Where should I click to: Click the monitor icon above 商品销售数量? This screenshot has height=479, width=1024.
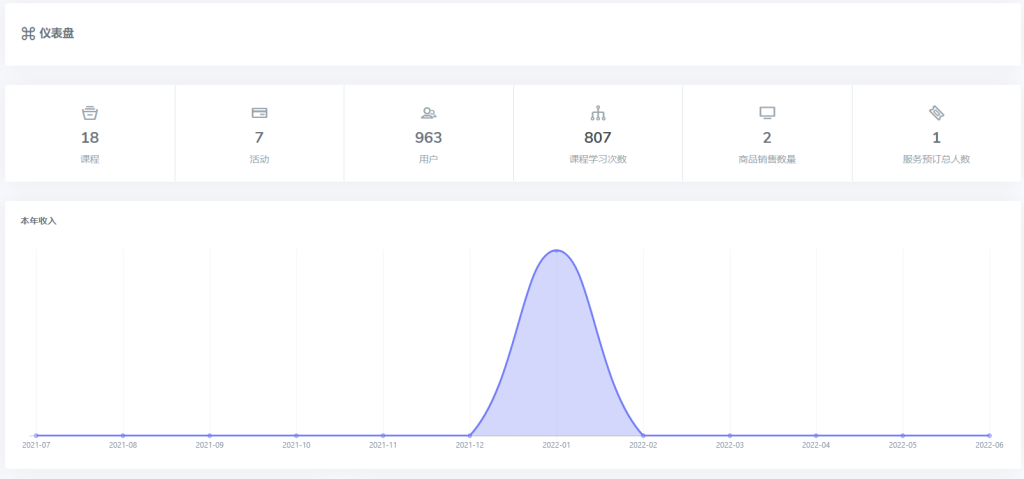point(767,113)
